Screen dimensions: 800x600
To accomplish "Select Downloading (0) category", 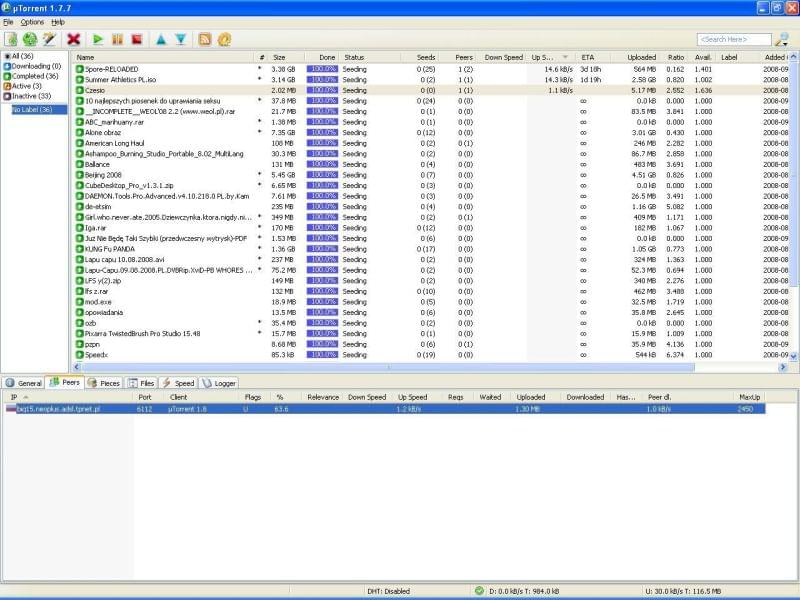I will tap(32, 66).
